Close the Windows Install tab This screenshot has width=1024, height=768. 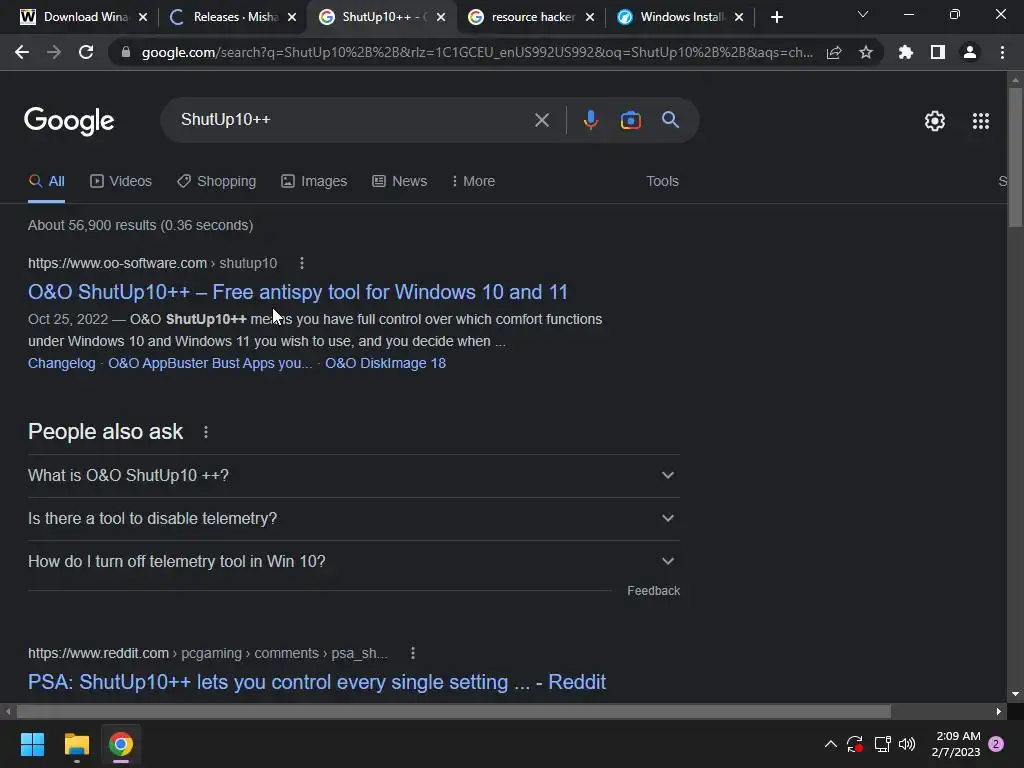(739, 17)
